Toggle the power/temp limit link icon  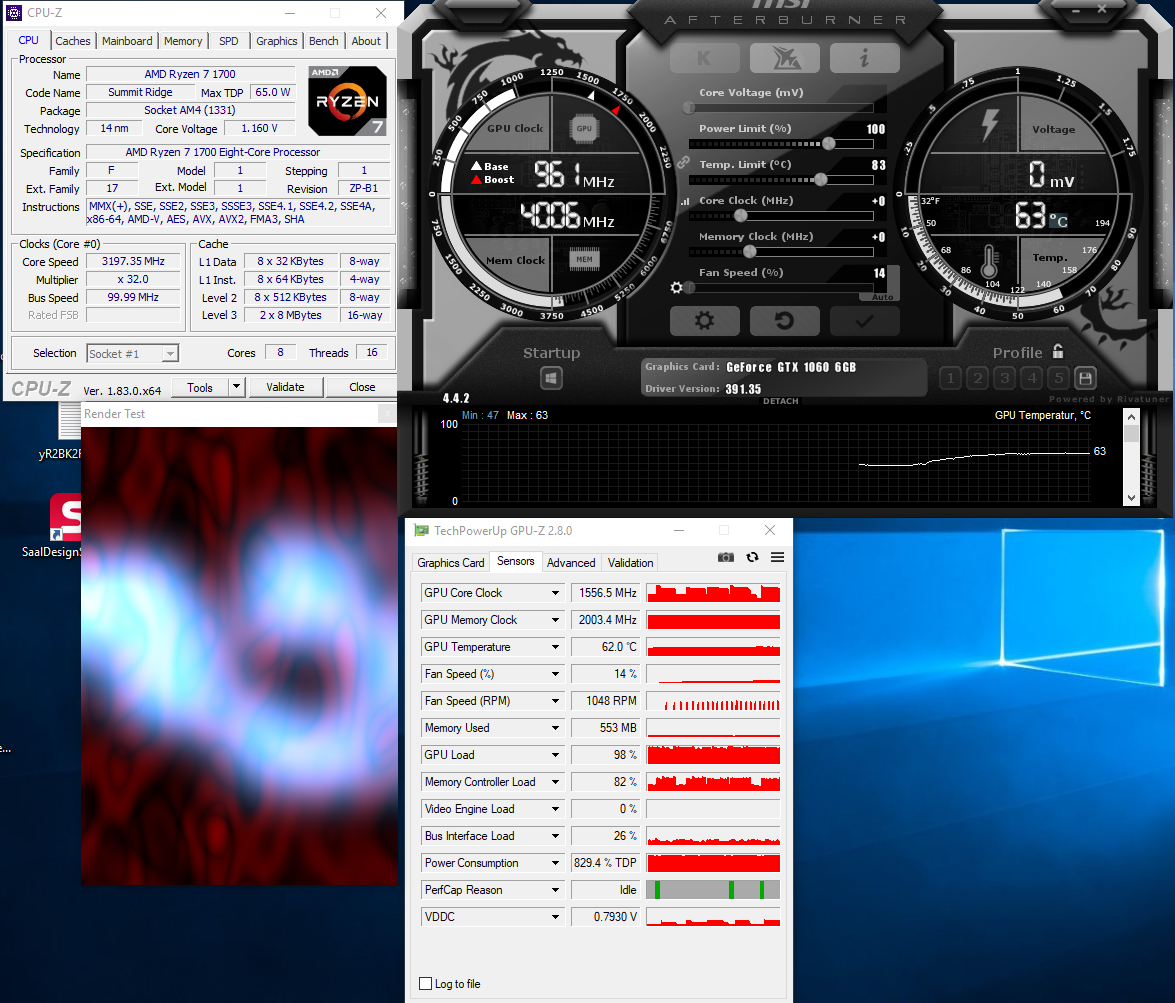(x=683, y=162)
